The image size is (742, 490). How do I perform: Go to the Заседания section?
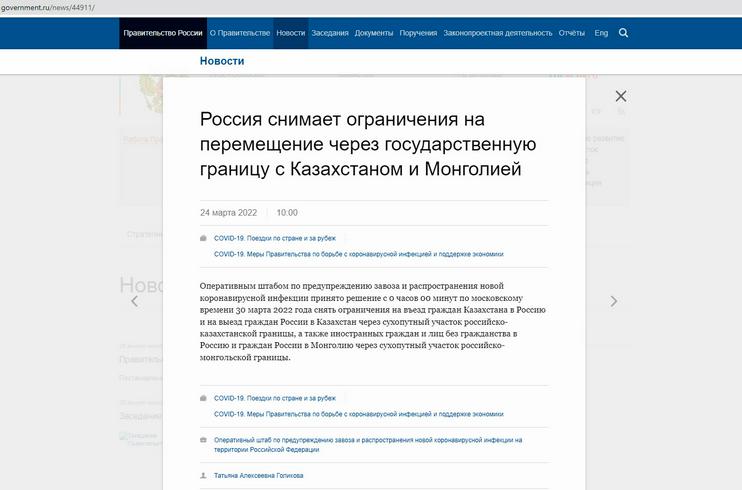(330, 33)
